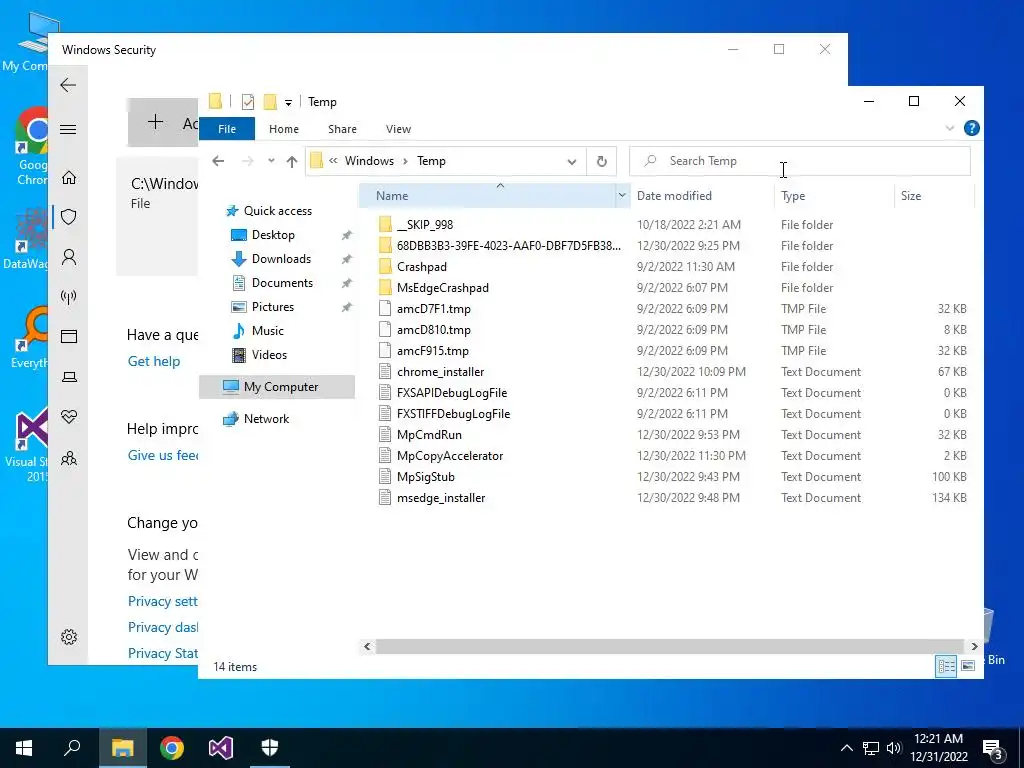Open Account protection person icon

[x=69, y=257]
